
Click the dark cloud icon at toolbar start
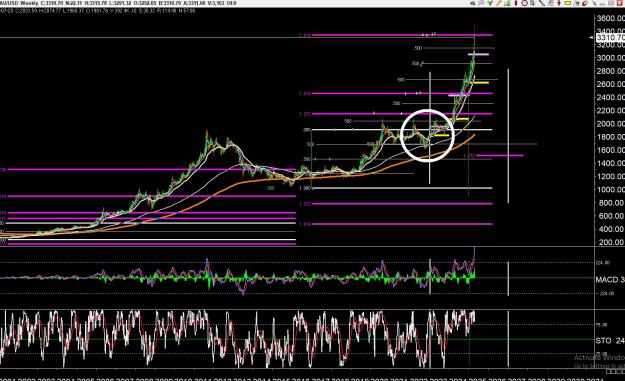click(x=473, y=3)
